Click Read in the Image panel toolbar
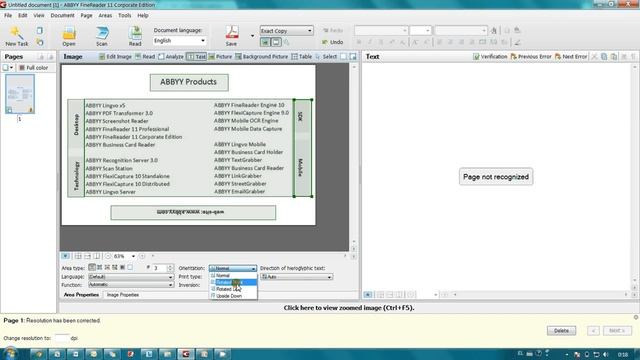This screenshot has height=360, width=640. (145, 57)
